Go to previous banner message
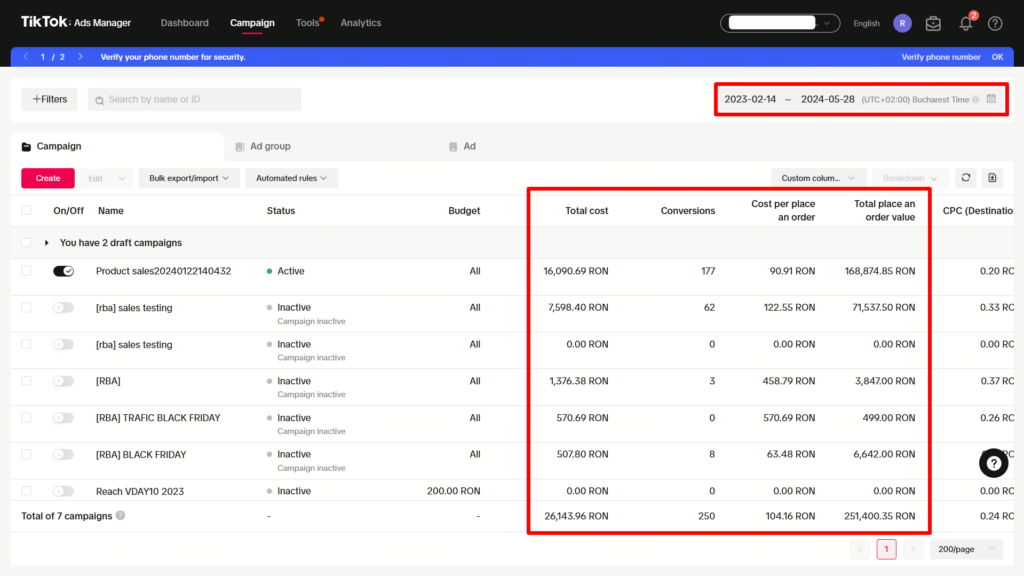Screen dimensions: 1024x576 25,57
